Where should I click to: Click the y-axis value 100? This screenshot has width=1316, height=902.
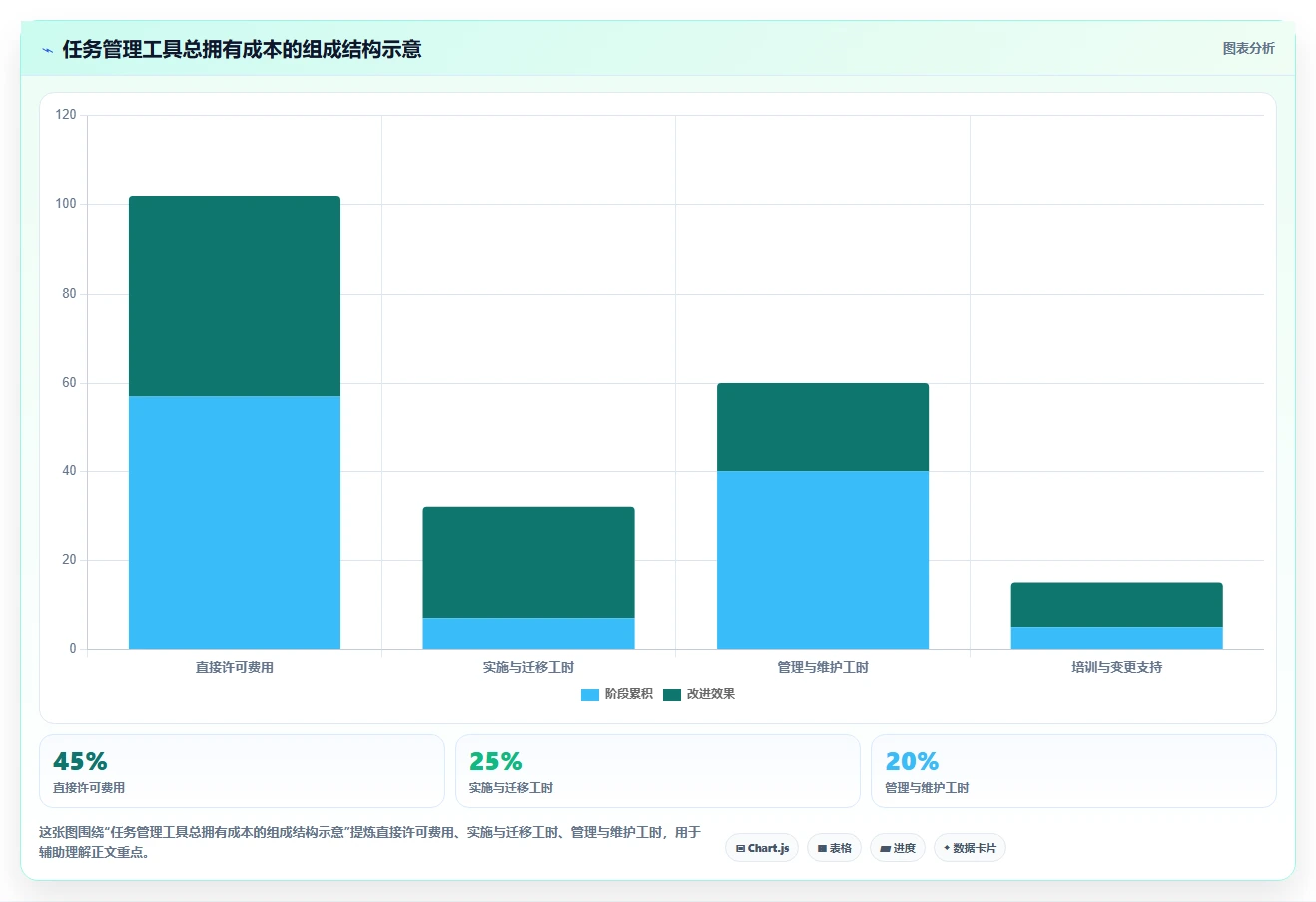coord(66,204)
